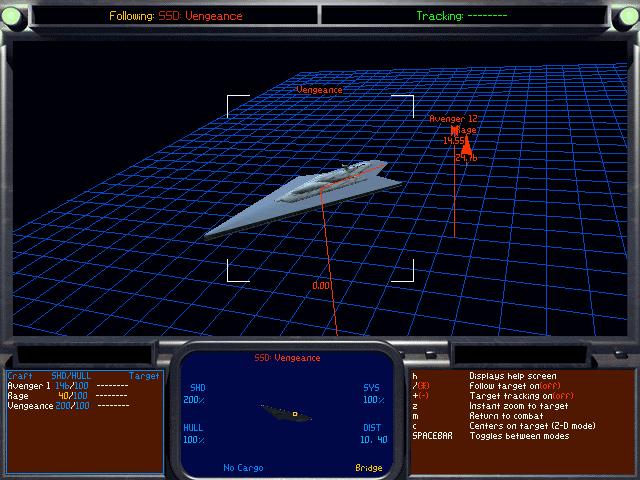Screen dimensions: 640x480
Task: Click the yellow bridge marker on silhouette
Action: [x=295, y=412]
